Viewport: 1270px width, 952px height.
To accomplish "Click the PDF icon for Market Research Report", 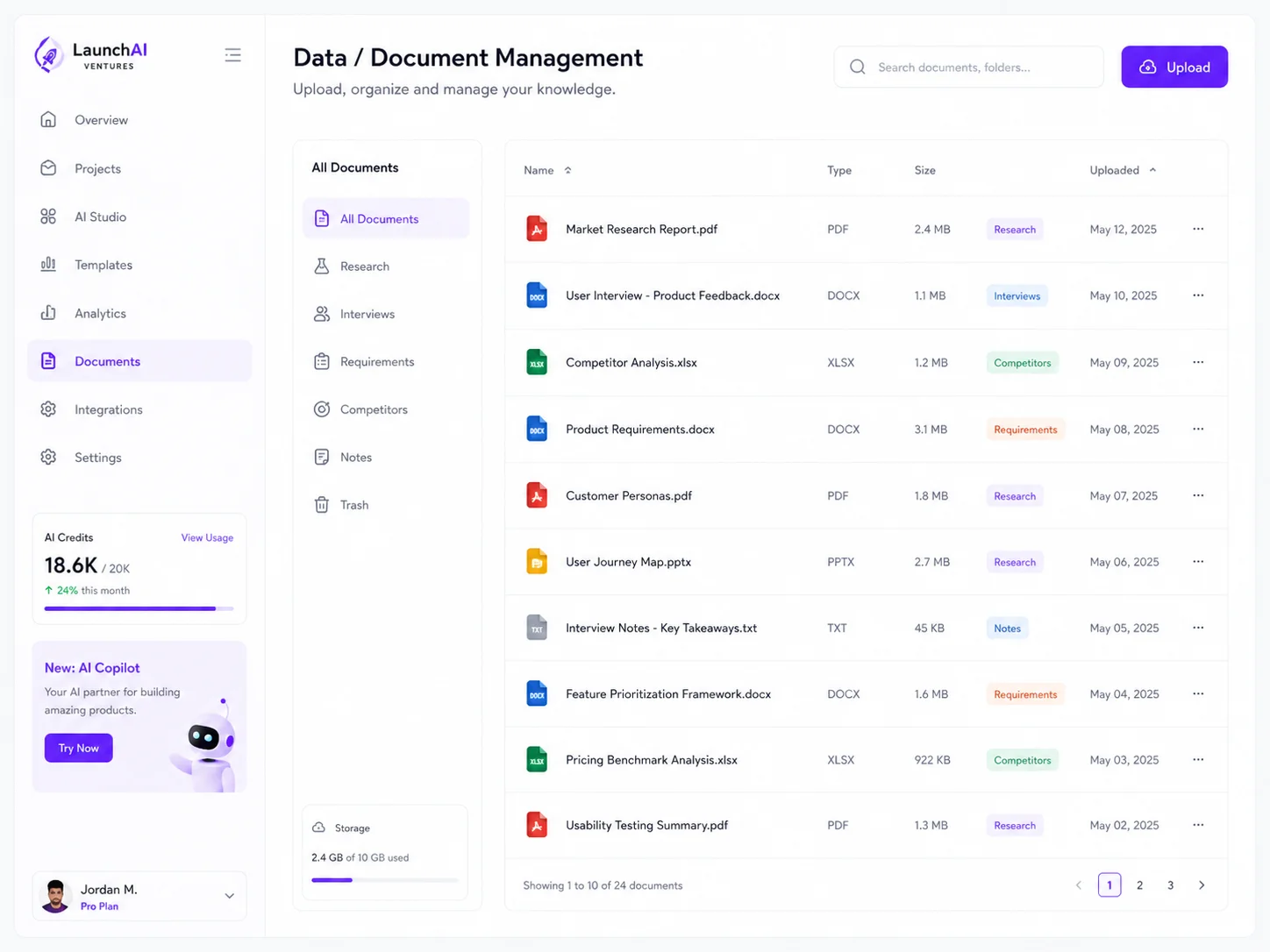I will click(x=537, y=229).
